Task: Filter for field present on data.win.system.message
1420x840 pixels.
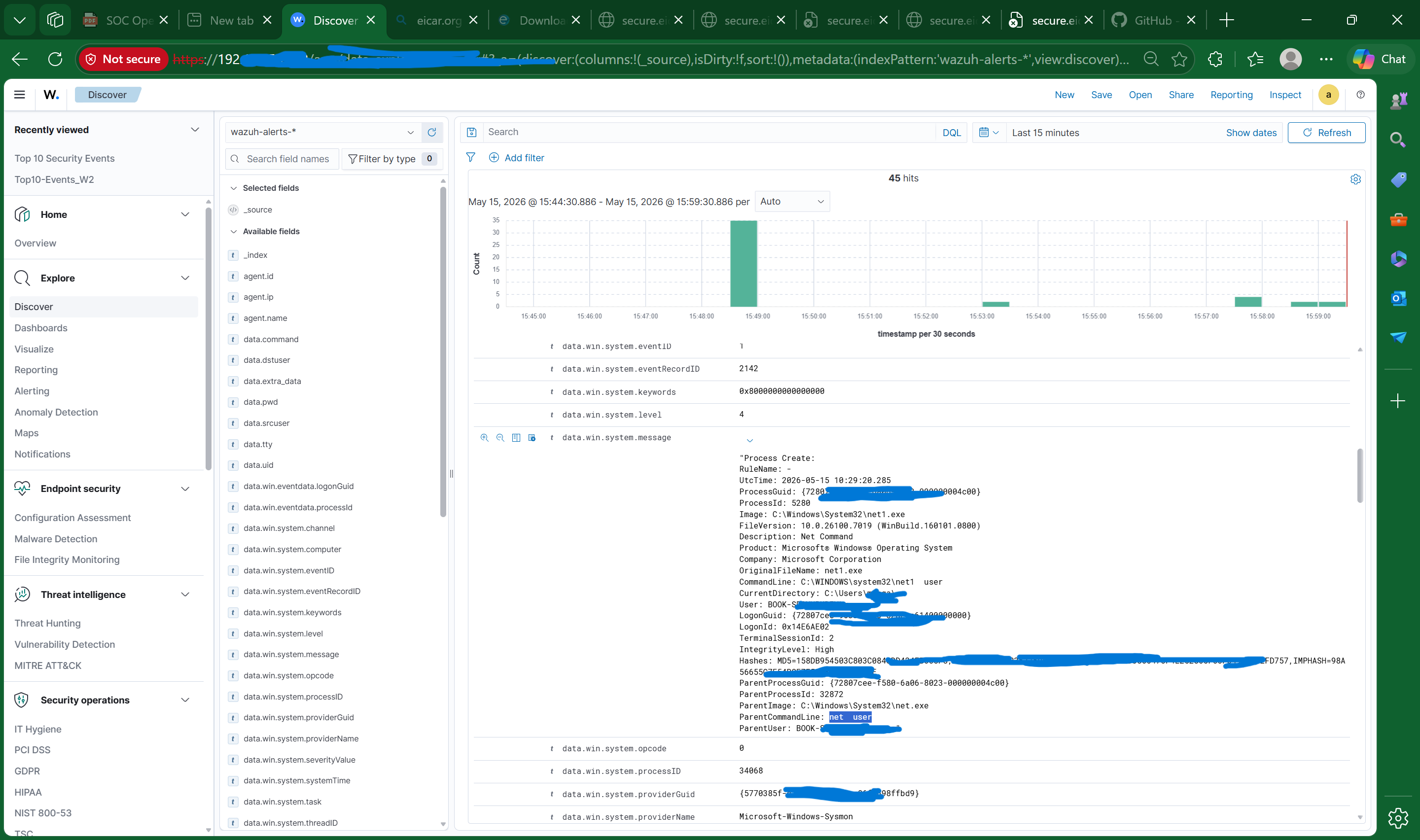Action: tap(532, 438)
